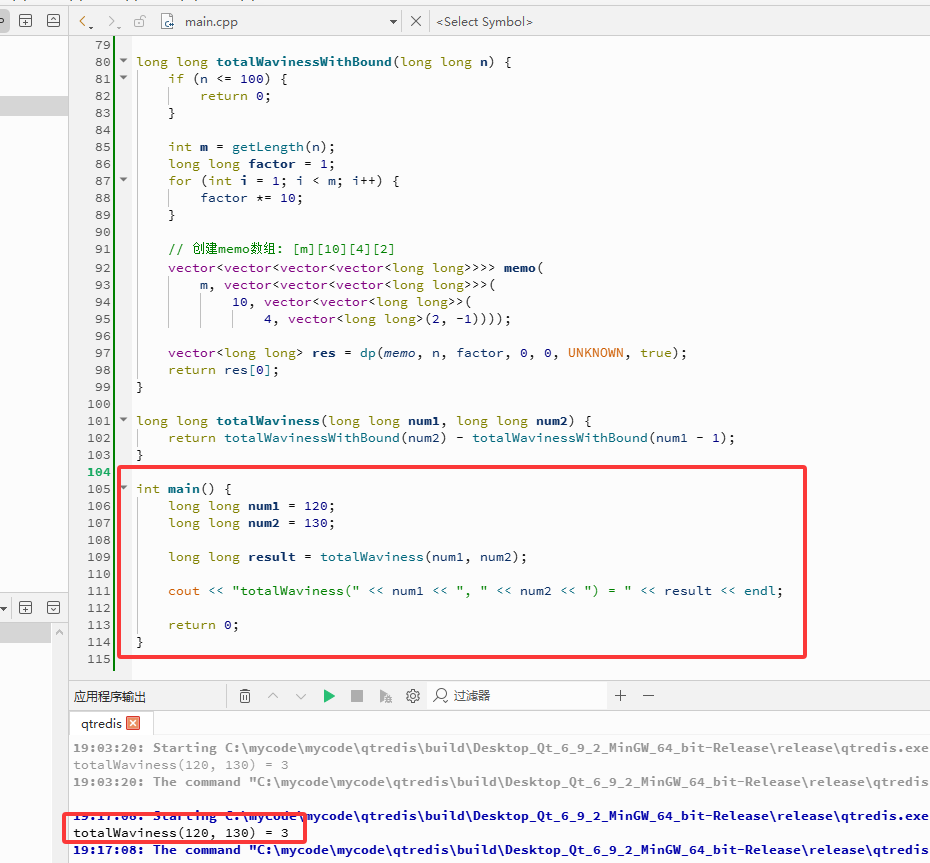This screenshot has width=930, height=863.
Task: Go back in editor navigation history
Action: tap(84, 22)
